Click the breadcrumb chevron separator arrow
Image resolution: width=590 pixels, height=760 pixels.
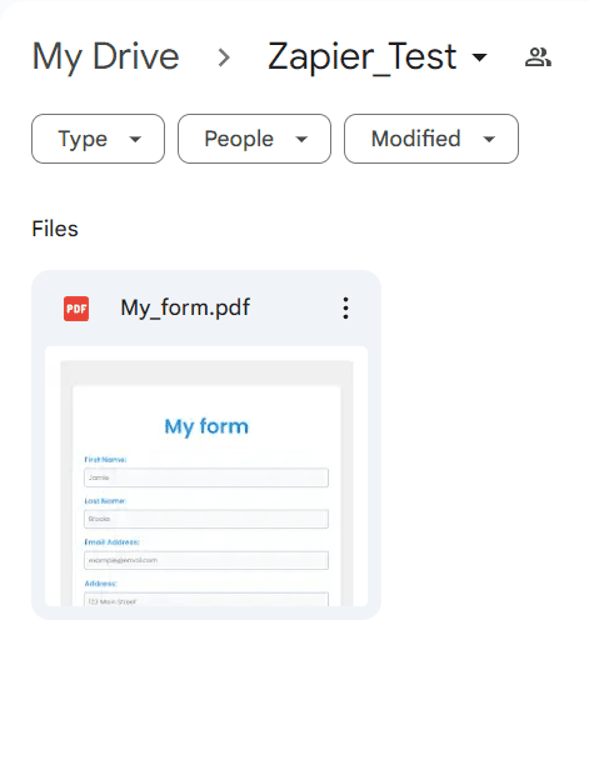point(224,58)
